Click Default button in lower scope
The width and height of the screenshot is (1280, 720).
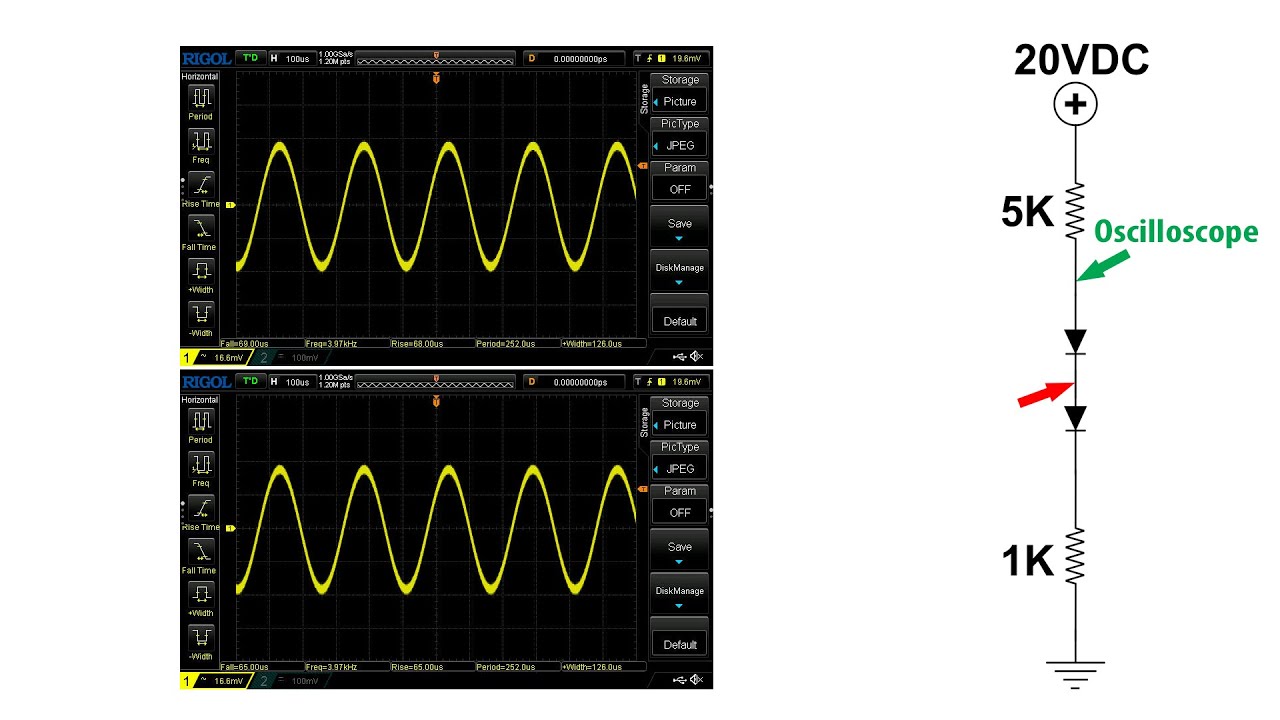680,638
